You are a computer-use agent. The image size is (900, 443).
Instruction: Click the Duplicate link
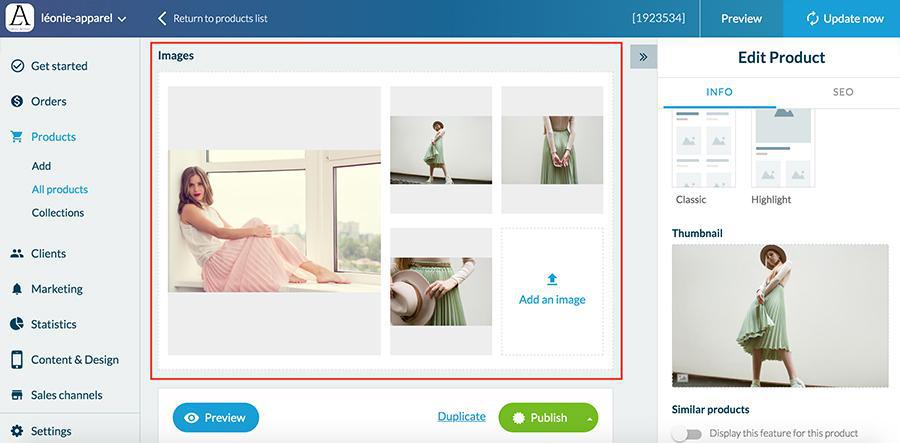click(x=461, y=417)
